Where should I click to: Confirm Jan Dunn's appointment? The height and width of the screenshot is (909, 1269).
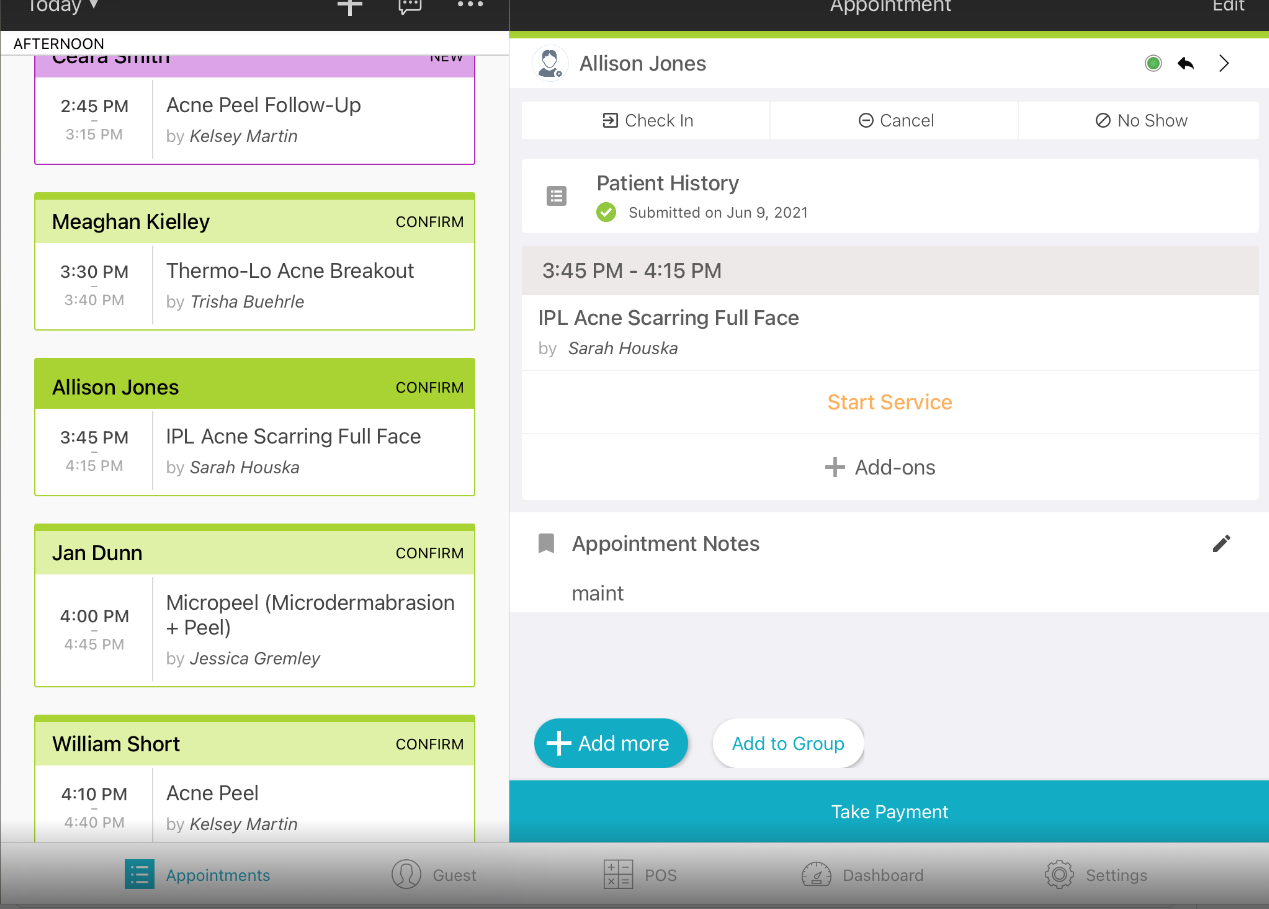point(430,553)
